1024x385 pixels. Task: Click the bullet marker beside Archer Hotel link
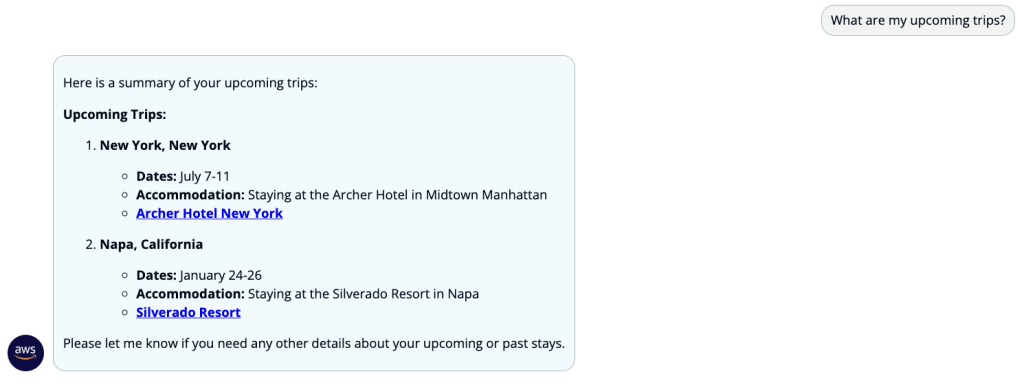(125, 213)
